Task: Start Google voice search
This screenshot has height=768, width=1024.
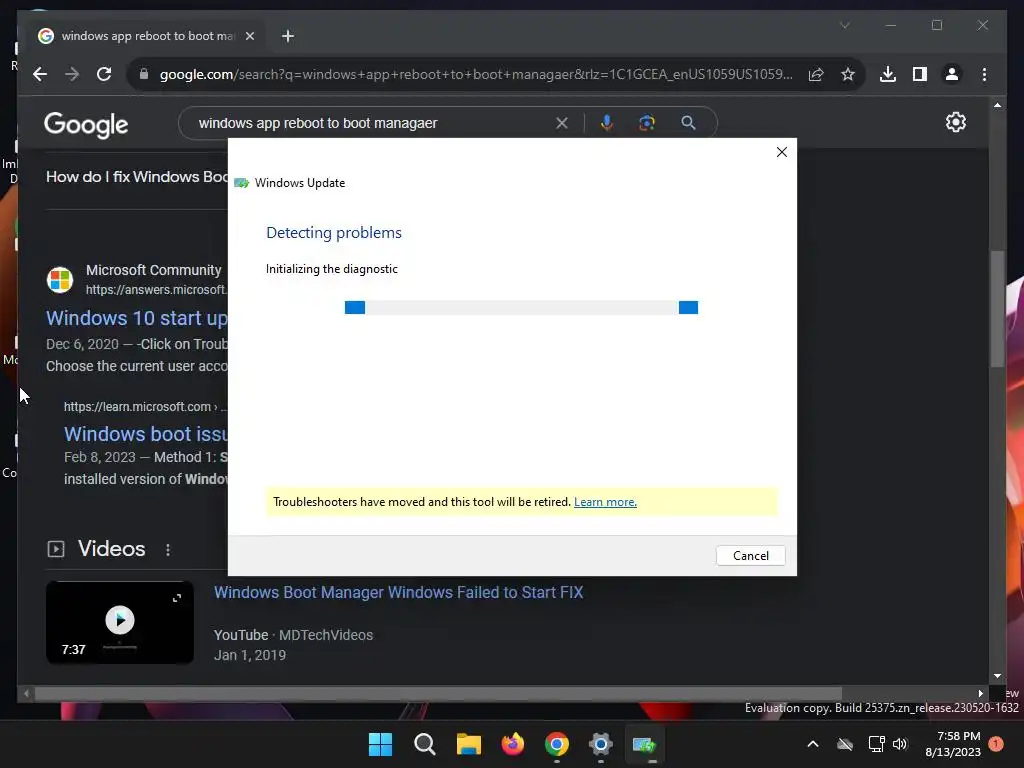Action: (607, 123)
